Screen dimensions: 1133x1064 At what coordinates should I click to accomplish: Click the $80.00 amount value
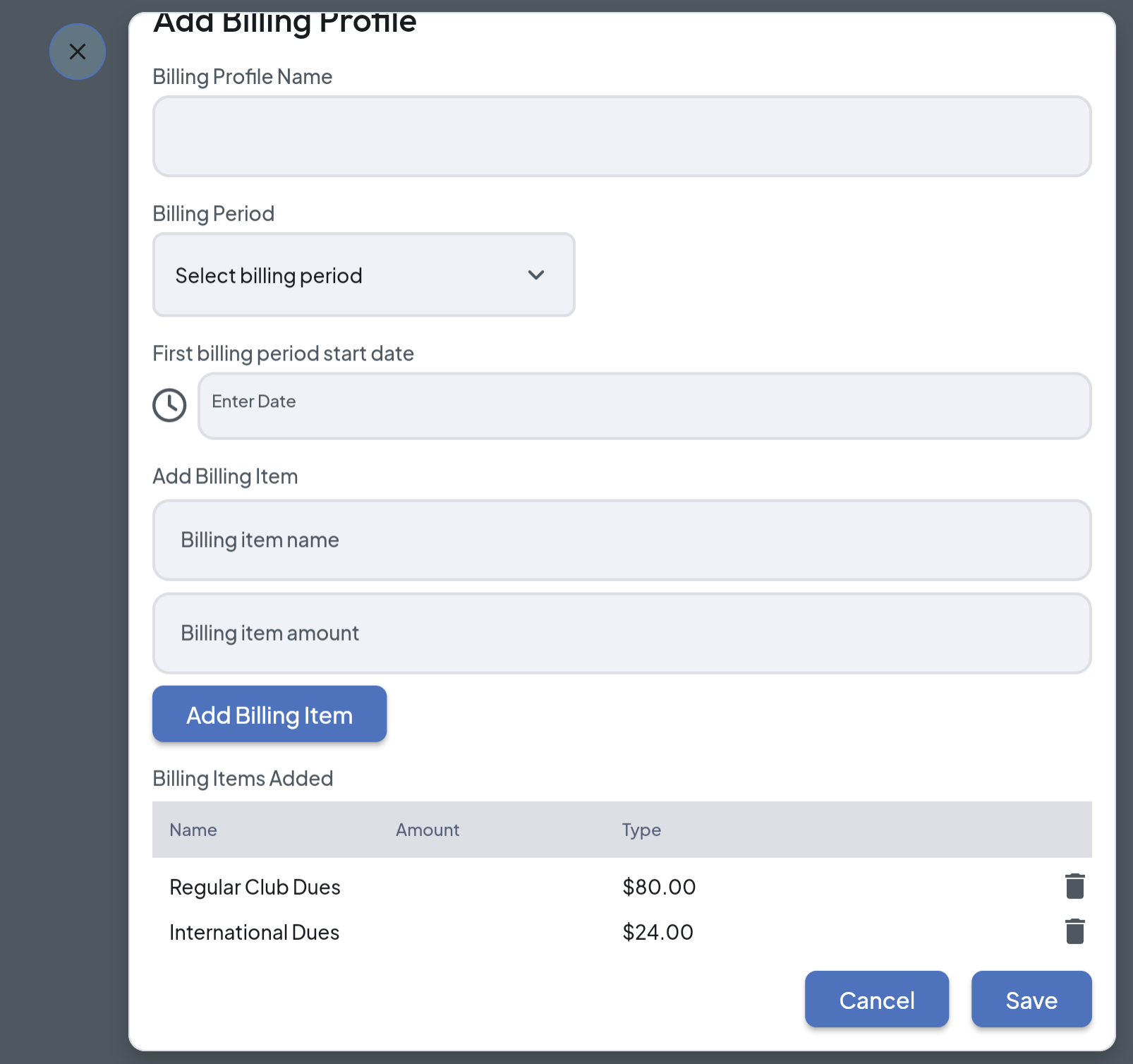[x=659, y=887]
